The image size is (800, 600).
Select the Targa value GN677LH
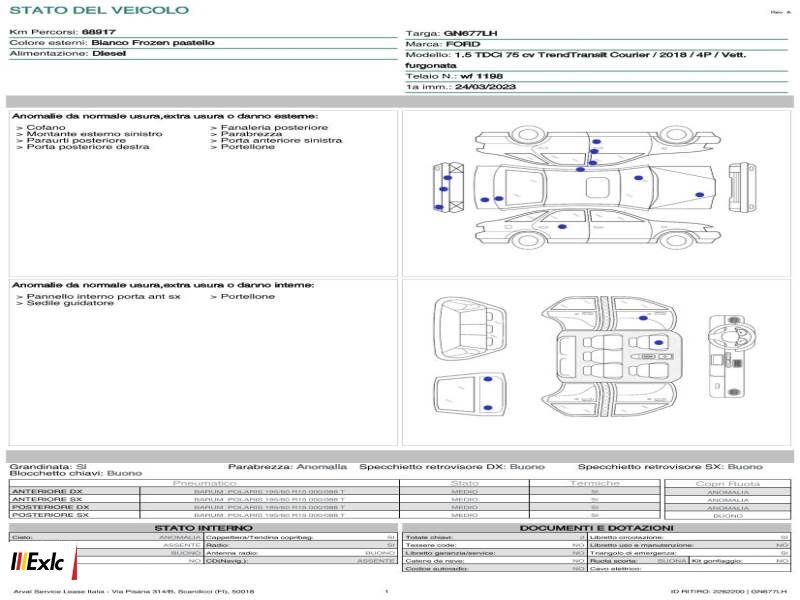(x=470, y=34)
